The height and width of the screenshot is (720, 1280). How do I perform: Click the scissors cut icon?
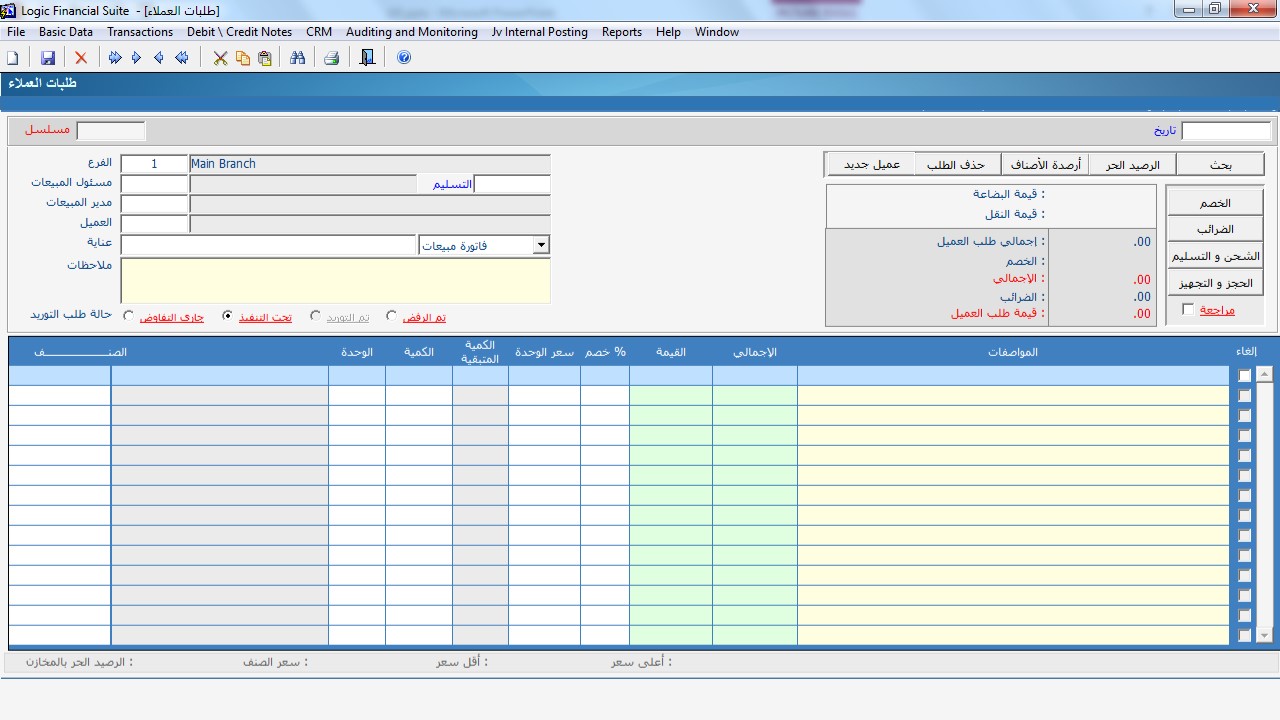(220, 58)
